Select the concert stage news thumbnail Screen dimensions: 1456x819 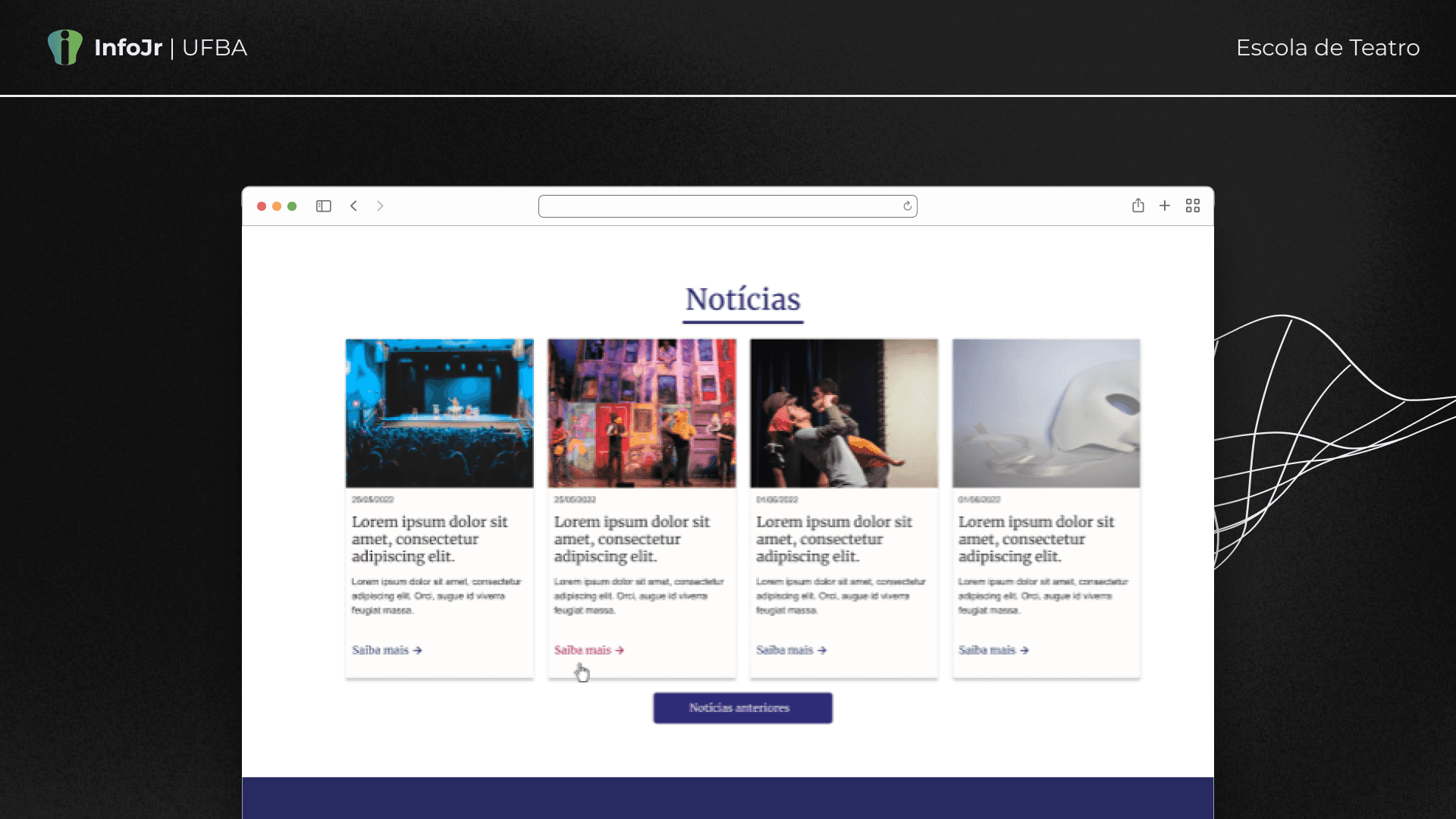pyautogui.click(x=439, y=413)
